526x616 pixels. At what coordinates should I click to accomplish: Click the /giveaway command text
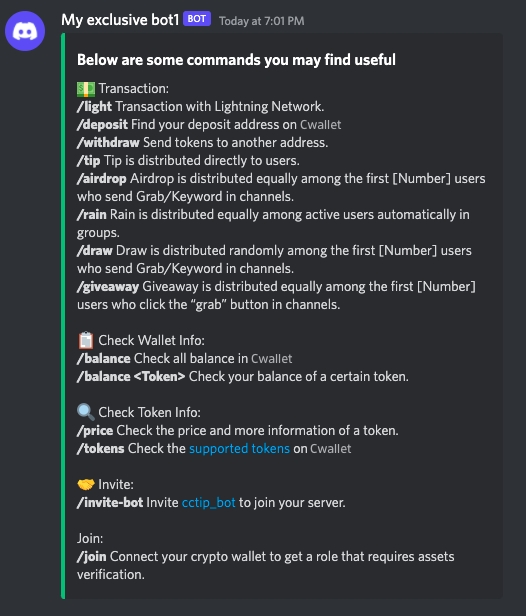pos(108,286)
